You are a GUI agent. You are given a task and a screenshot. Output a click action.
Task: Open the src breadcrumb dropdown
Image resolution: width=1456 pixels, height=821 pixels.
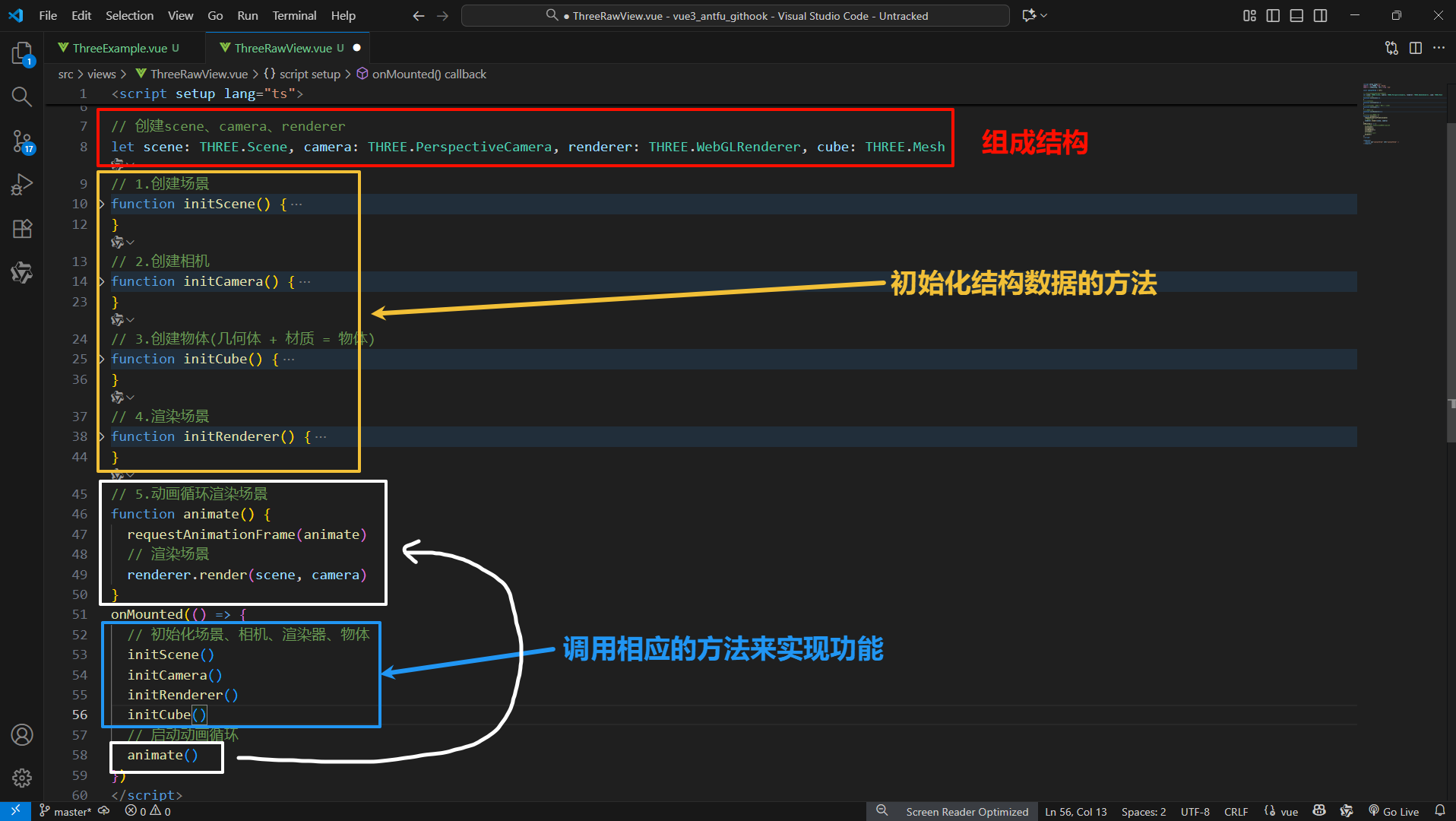pyautogui.click(x=65, y=74)
